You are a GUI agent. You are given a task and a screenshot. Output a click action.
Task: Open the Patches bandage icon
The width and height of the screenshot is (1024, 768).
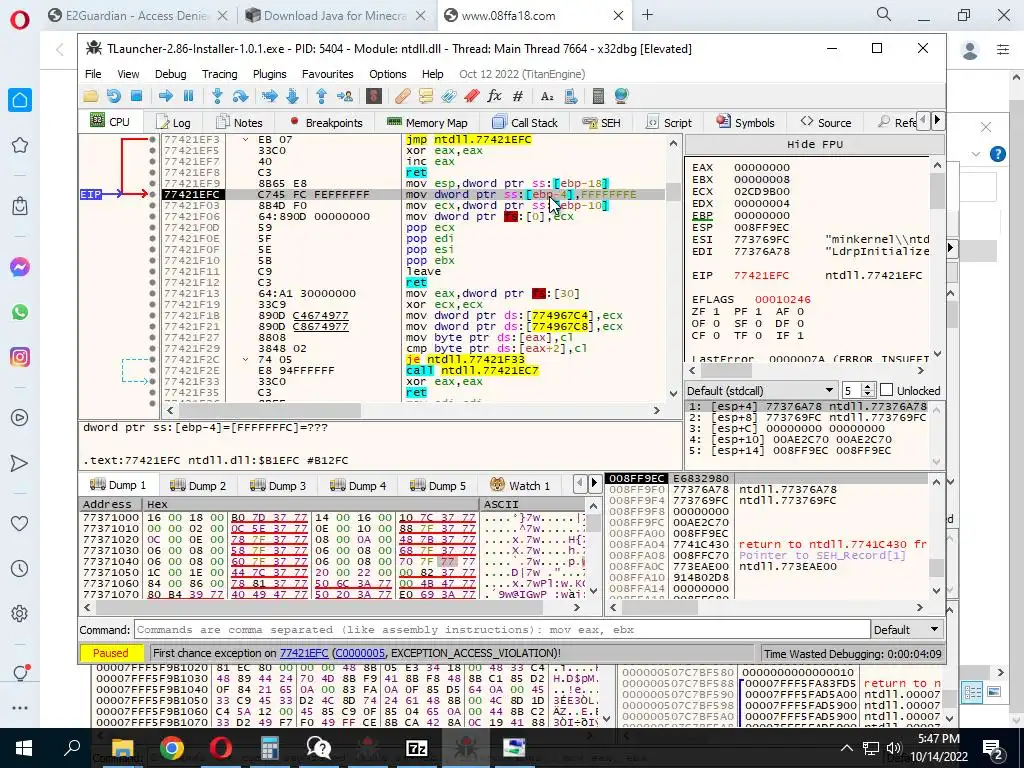[403, 97]
